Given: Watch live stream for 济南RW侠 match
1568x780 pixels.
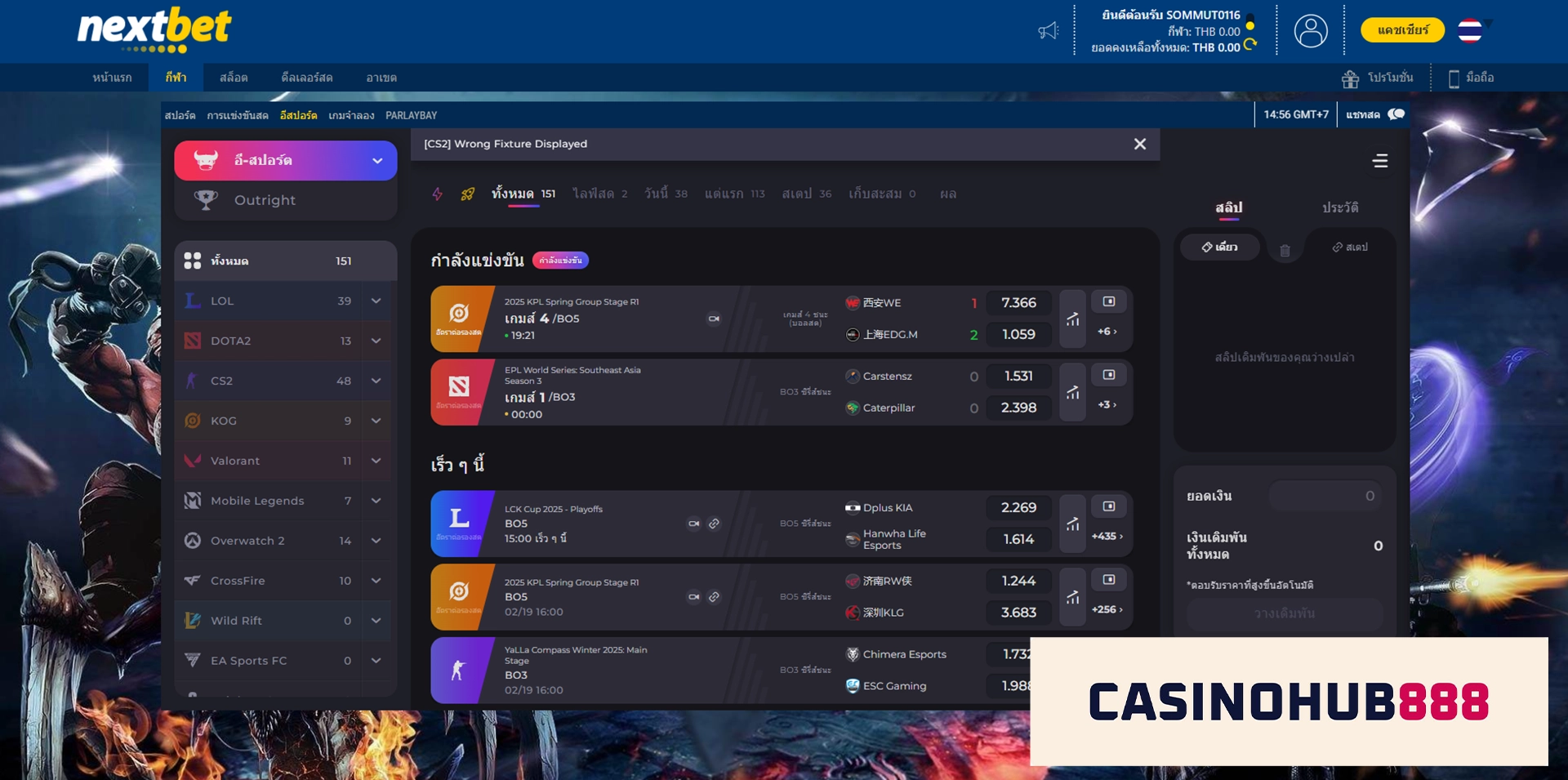Looking at the screenshot, I should tap(1109, 579).
